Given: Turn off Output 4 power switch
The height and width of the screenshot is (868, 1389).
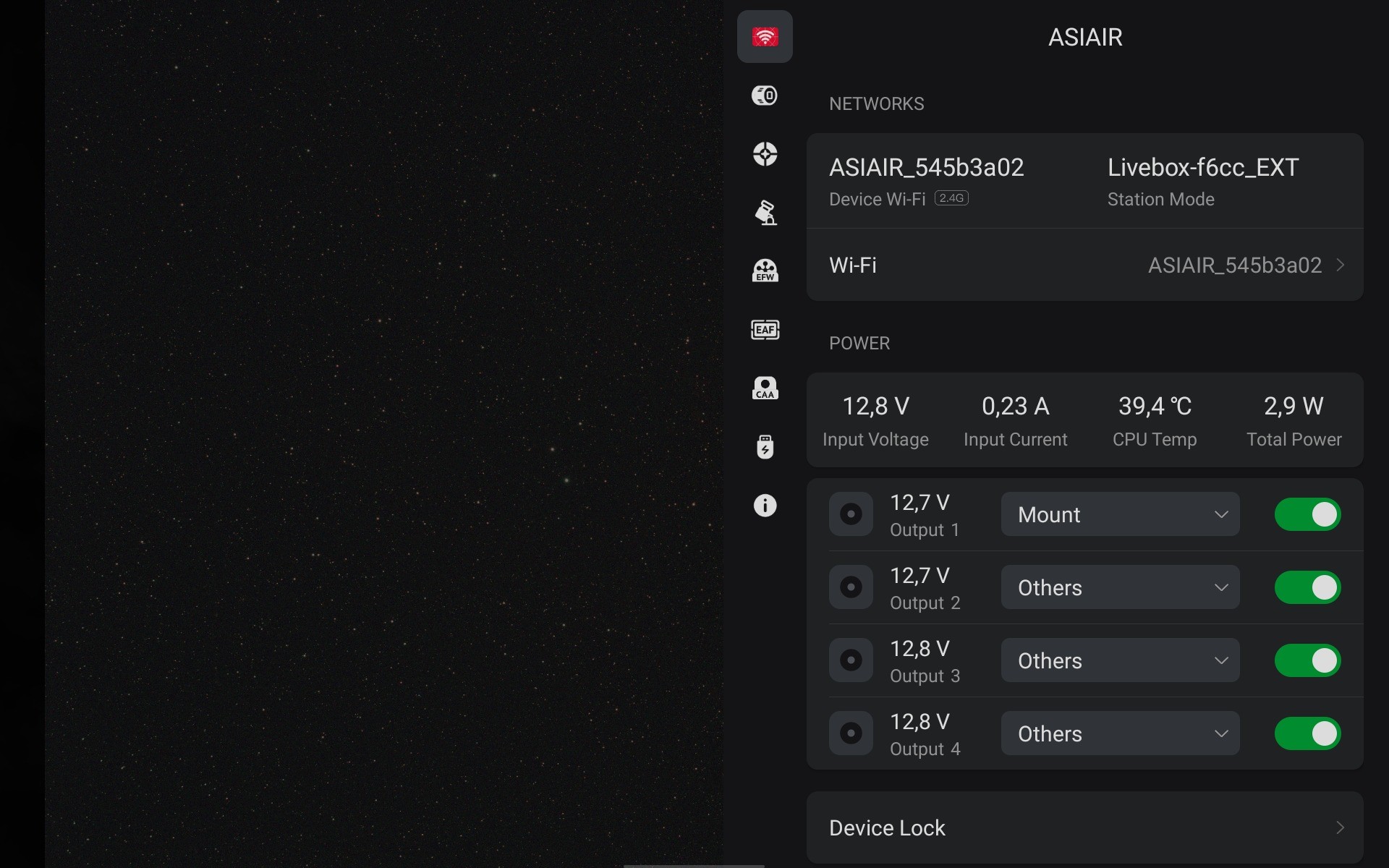Looking at the screenshot, I should coord(1307,733).
